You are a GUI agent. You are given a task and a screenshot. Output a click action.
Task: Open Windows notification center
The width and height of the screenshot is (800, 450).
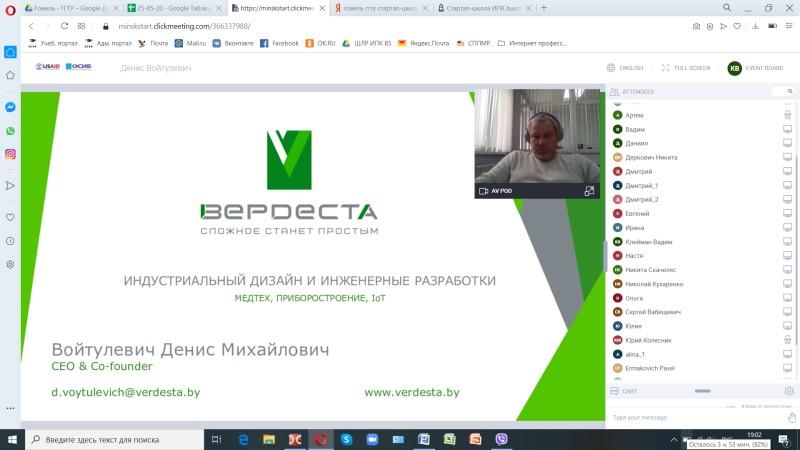pos(784,440)
